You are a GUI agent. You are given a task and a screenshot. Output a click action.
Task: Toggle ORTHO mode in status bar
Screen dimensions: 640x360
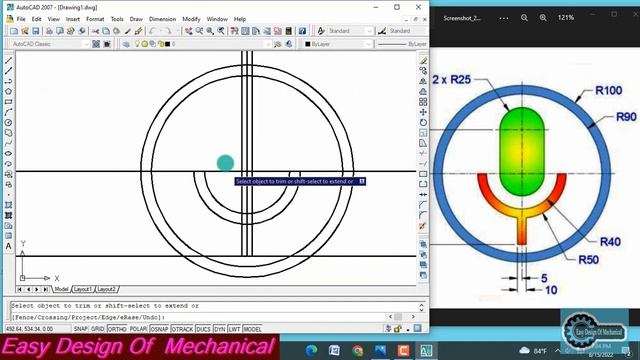[x=117, y=329]
